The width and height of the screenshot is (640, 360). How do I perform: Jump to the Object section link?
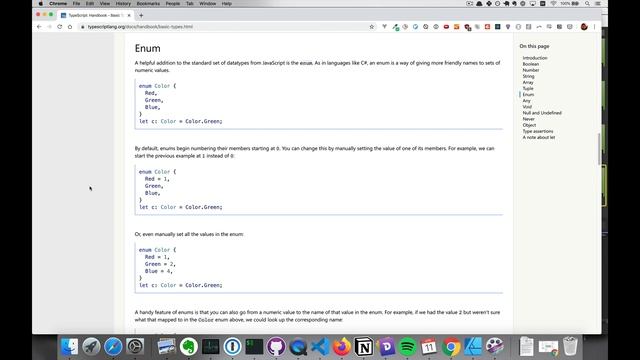pyautogui.click(x=529, y=125)
